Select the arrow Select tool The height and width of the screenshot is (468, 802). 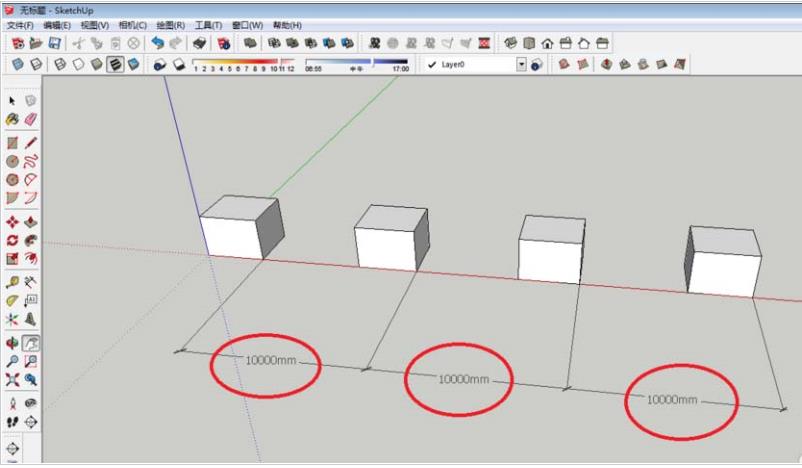click(x=12, y=101)
